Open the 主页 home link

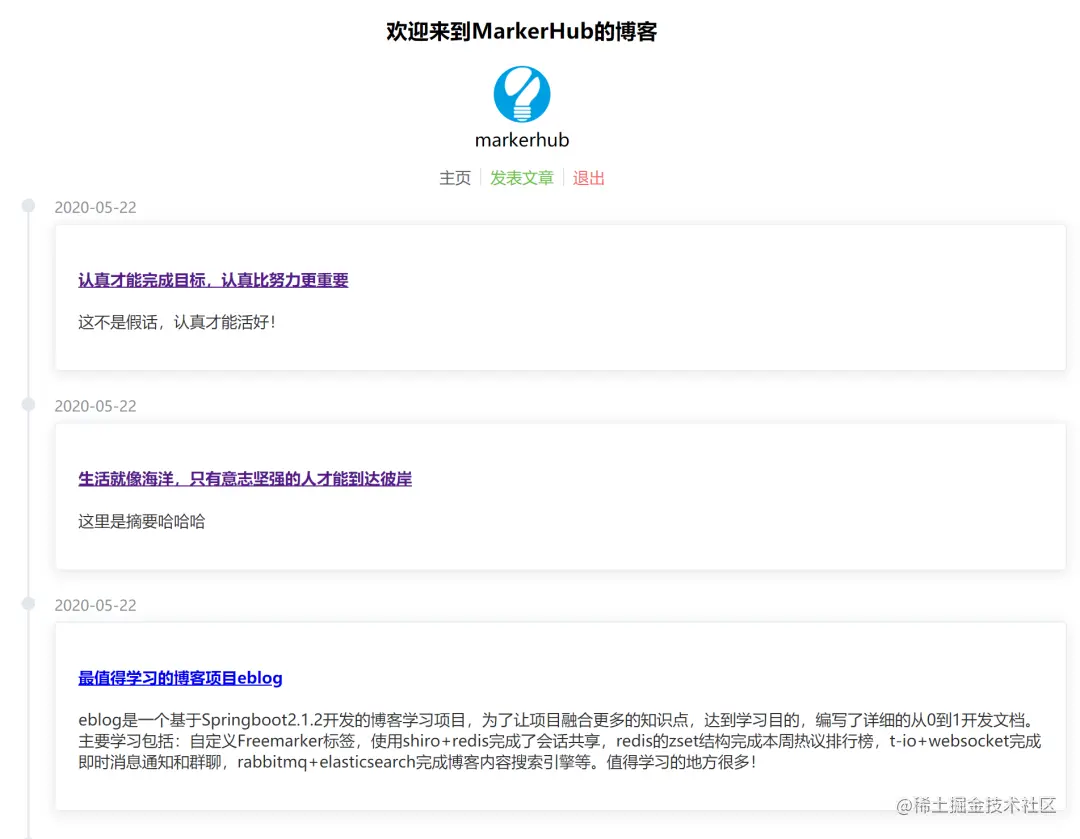click(x=455, y=178)
